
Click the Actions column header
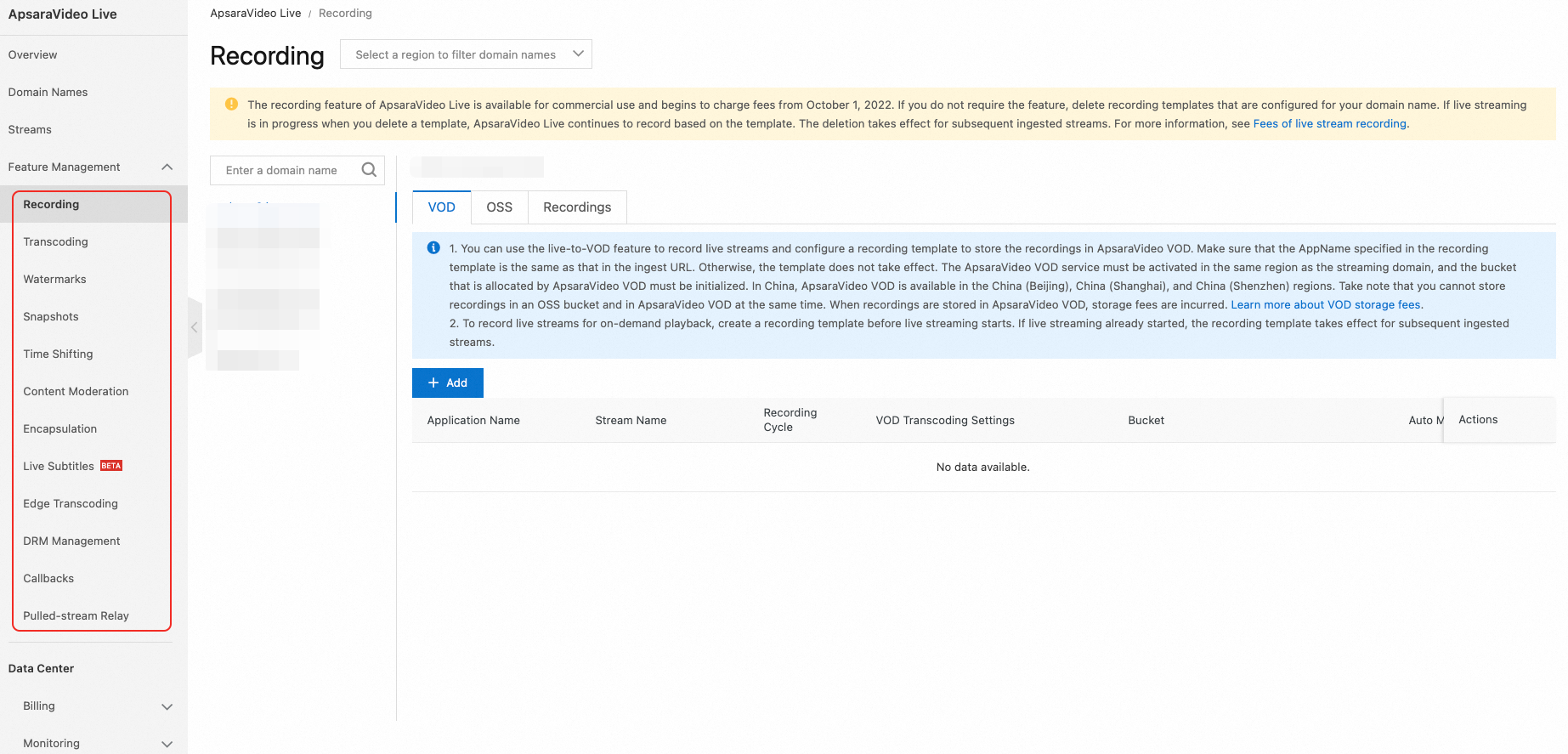click(1478, 419)
